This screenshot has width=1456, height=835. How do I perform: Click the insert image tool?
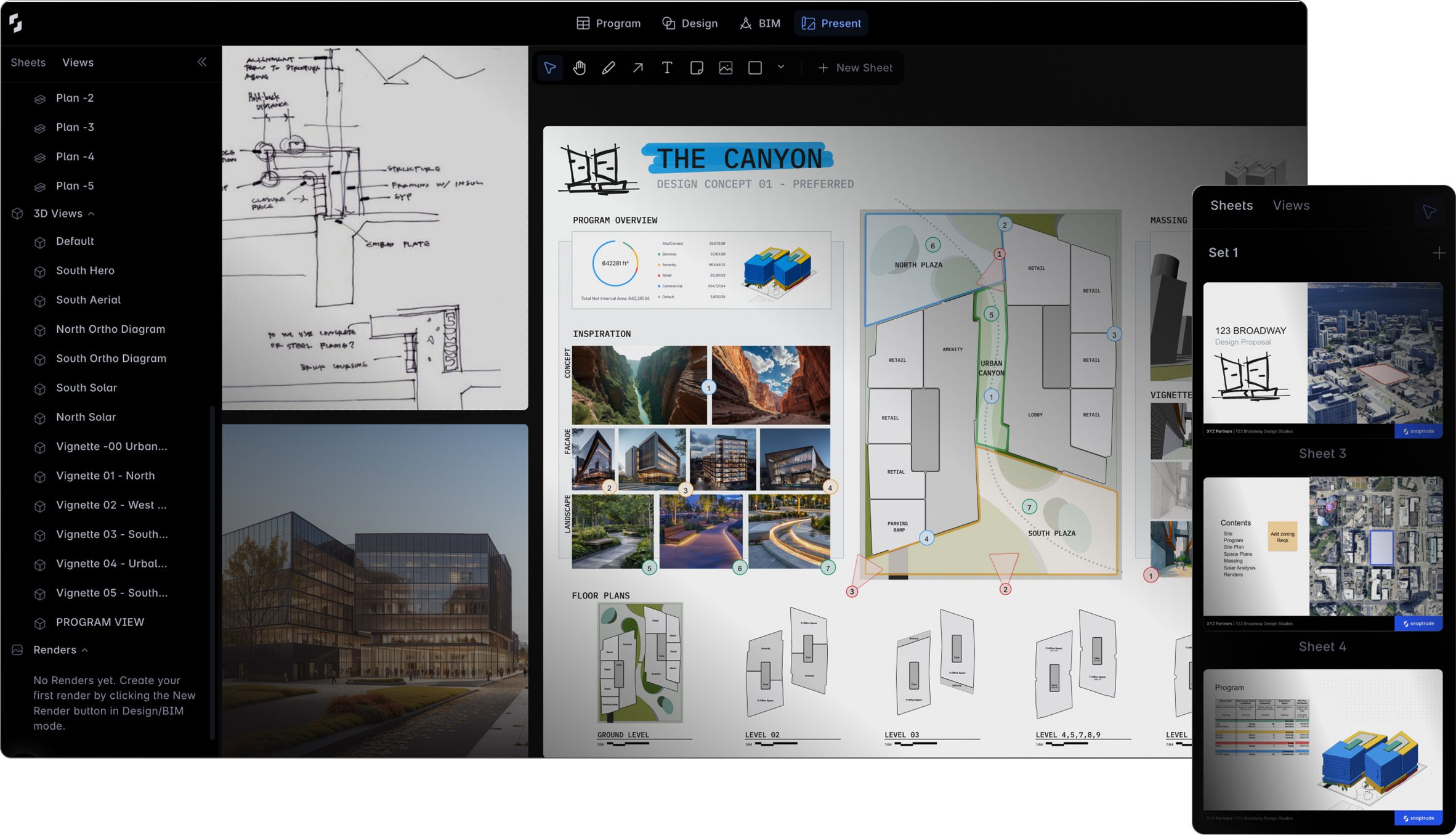click(726, 68)
